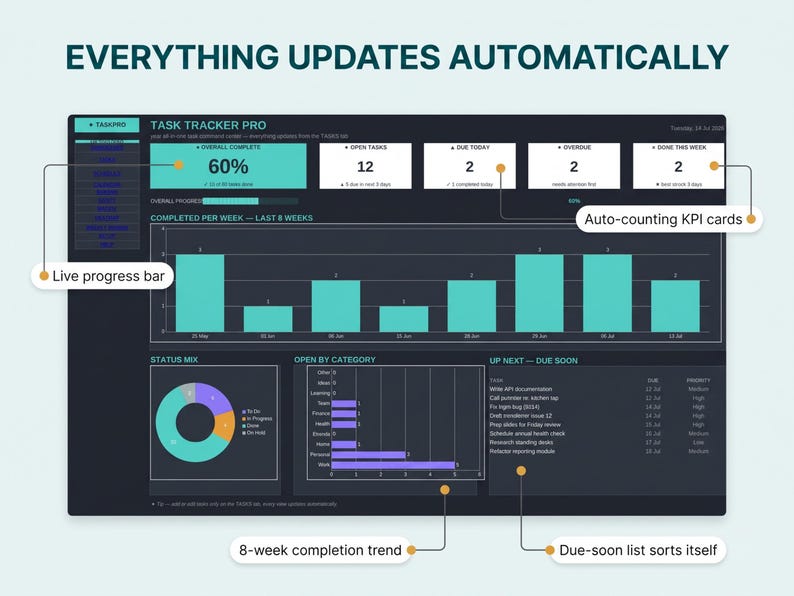
Task: Click the overall progress bar
Action: (251, 201)
